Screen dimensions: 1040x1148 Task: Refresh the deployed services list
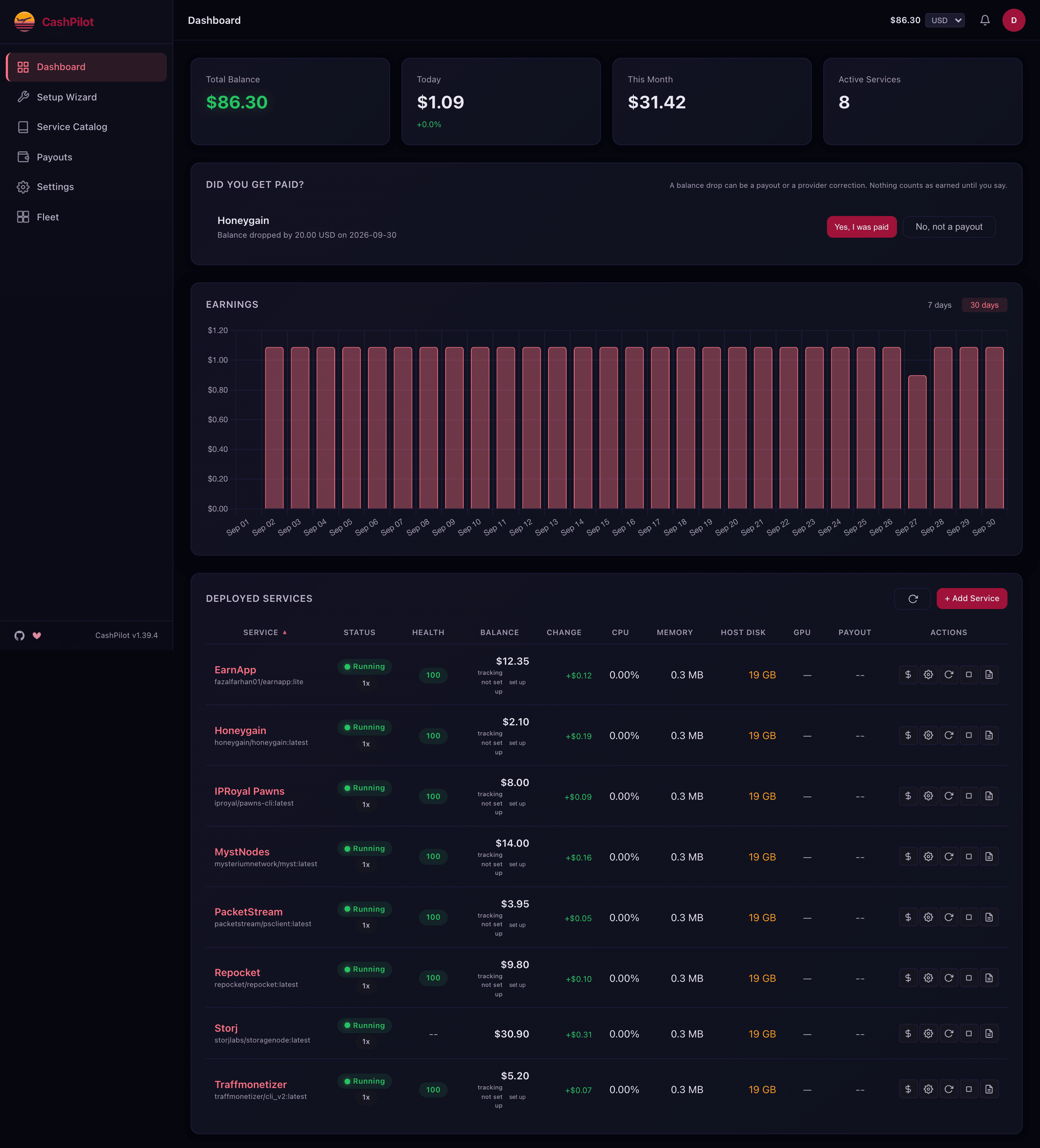913,599
